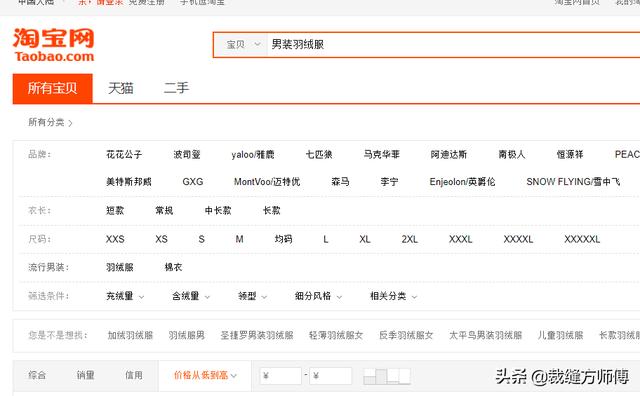Select clothing length 短款

(115, 211)
